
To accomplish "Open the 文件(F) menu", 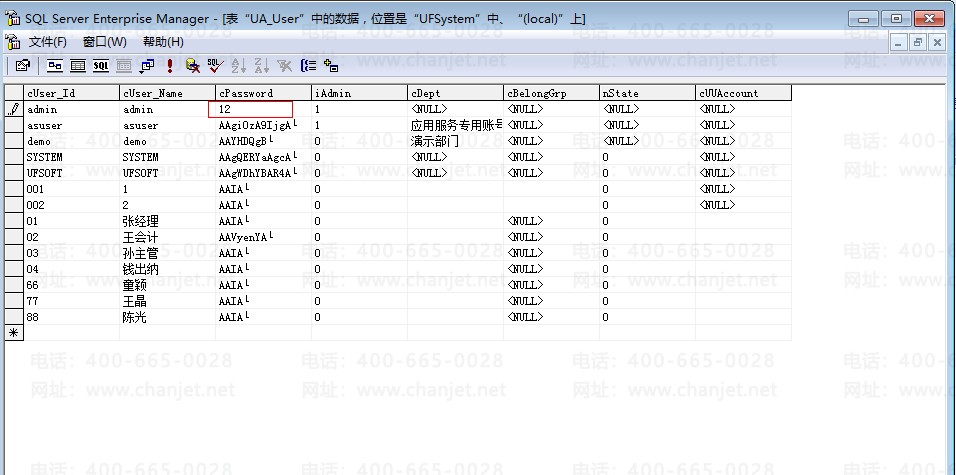I will [x=47, y=42].
